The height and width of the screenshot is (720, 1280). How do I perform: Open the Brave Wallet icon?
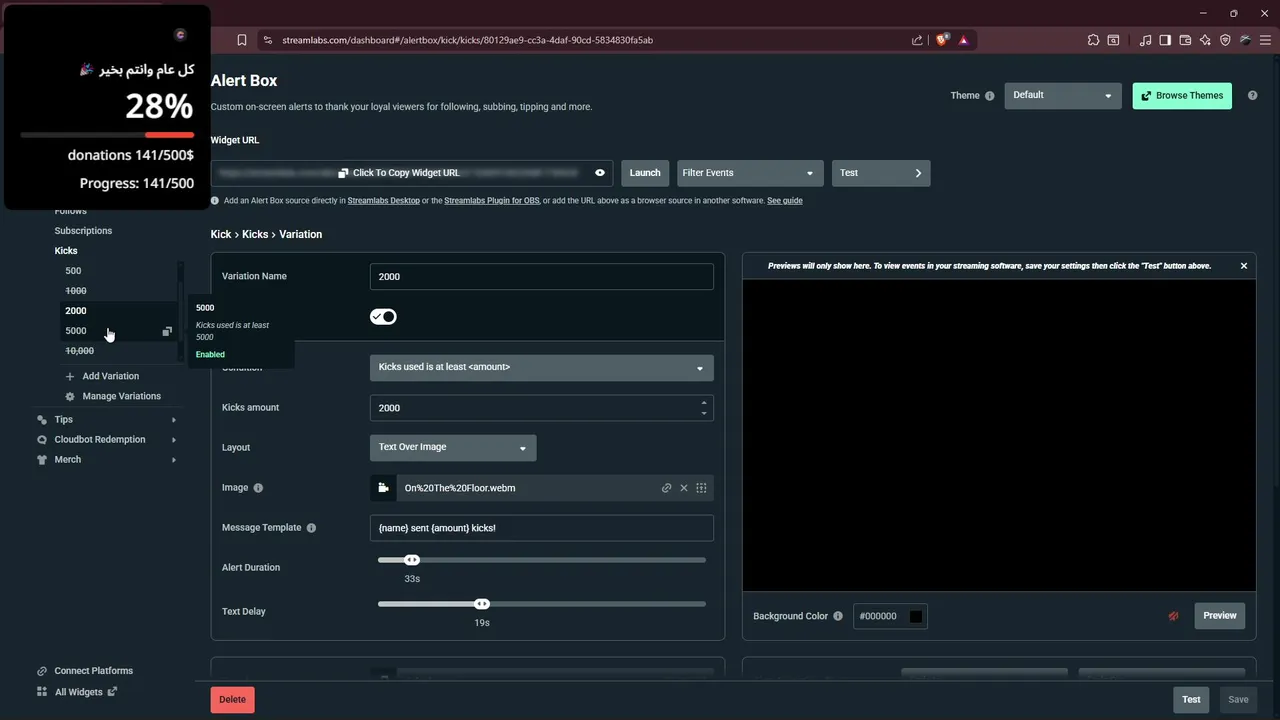click(1185, 40)
